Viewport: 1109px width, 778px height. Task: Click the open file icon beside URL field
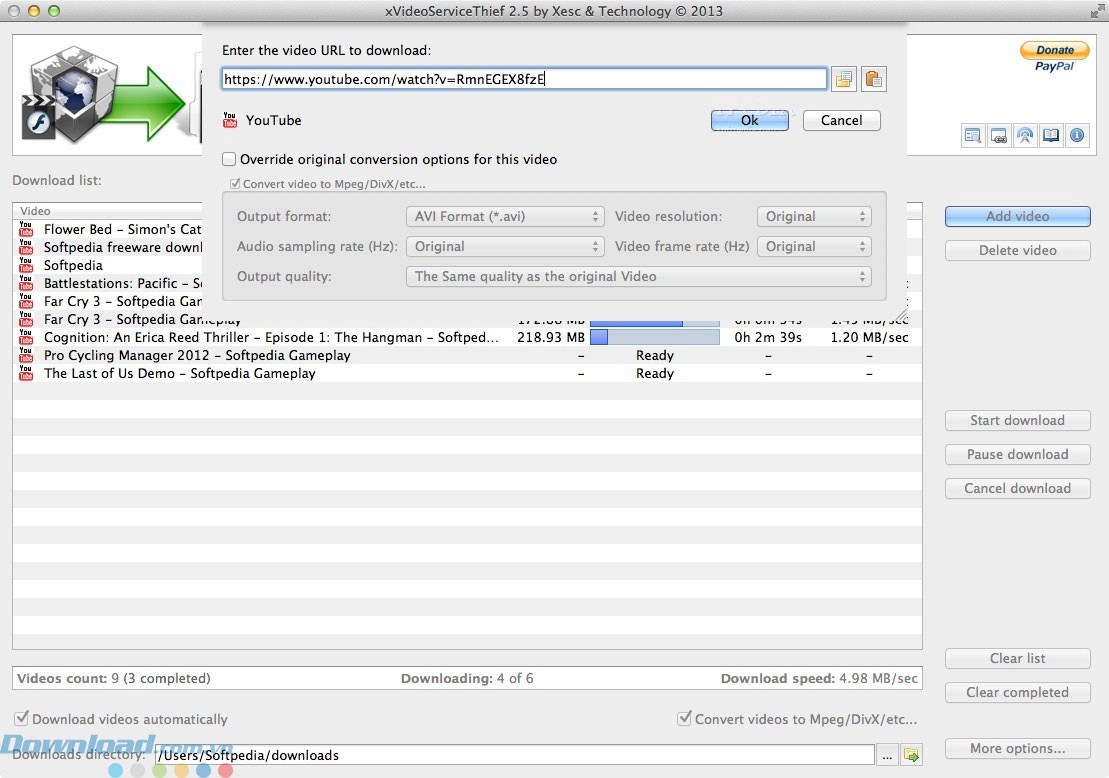844,78
